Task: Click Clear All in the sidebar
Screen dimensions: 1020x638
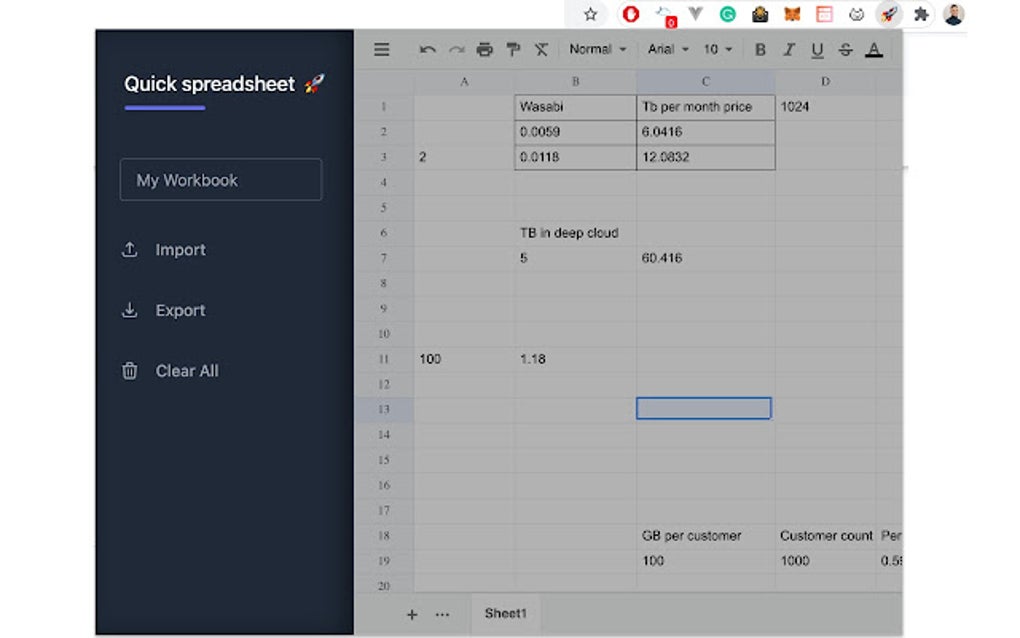Action: (186, 370)
